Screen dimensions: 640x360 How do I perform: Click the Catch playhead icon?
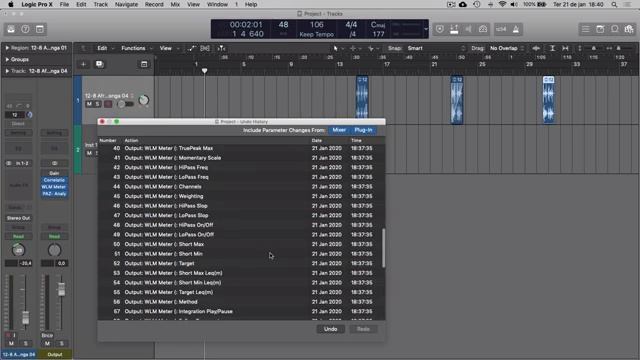(x=221, y=48)
